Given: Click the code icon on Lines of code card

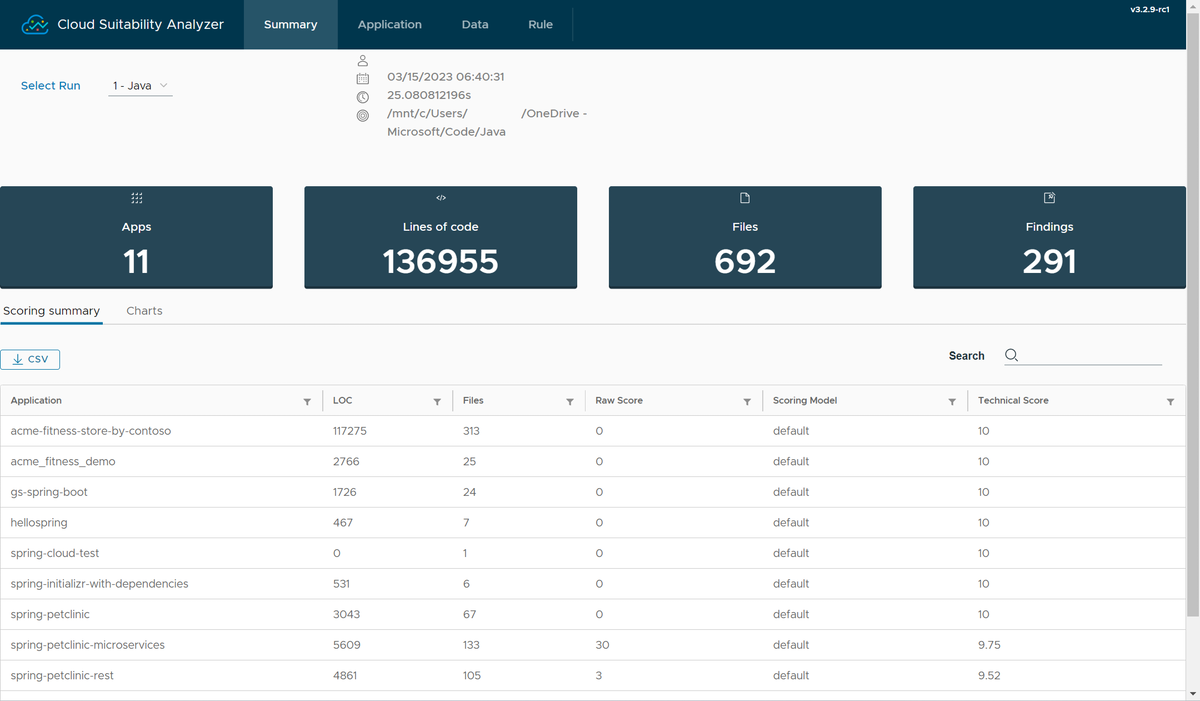Looking at the screenshot, I should 441,198.
